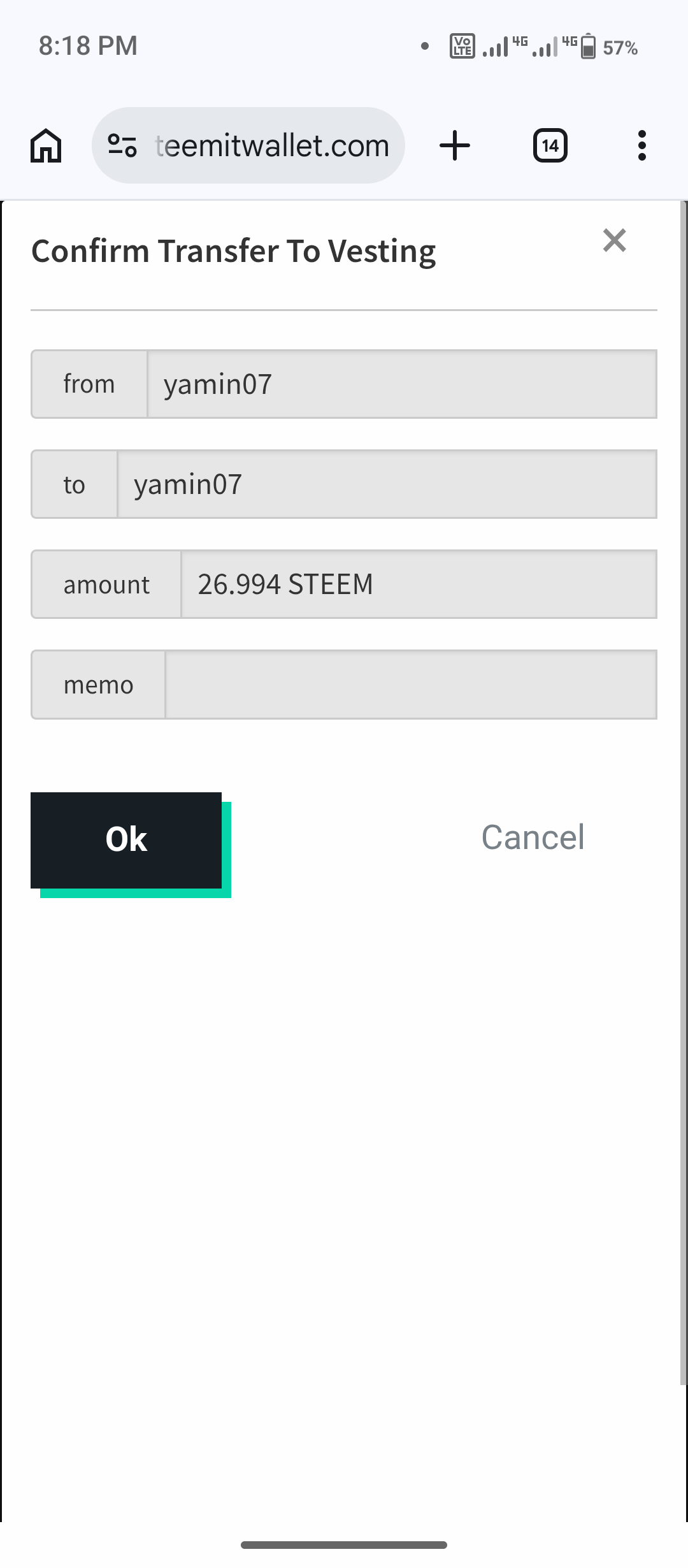Click the to field containing yamin07
The height and width of the screenshot is (1568, 688).
pyautogui.click(x=387, y=484)
